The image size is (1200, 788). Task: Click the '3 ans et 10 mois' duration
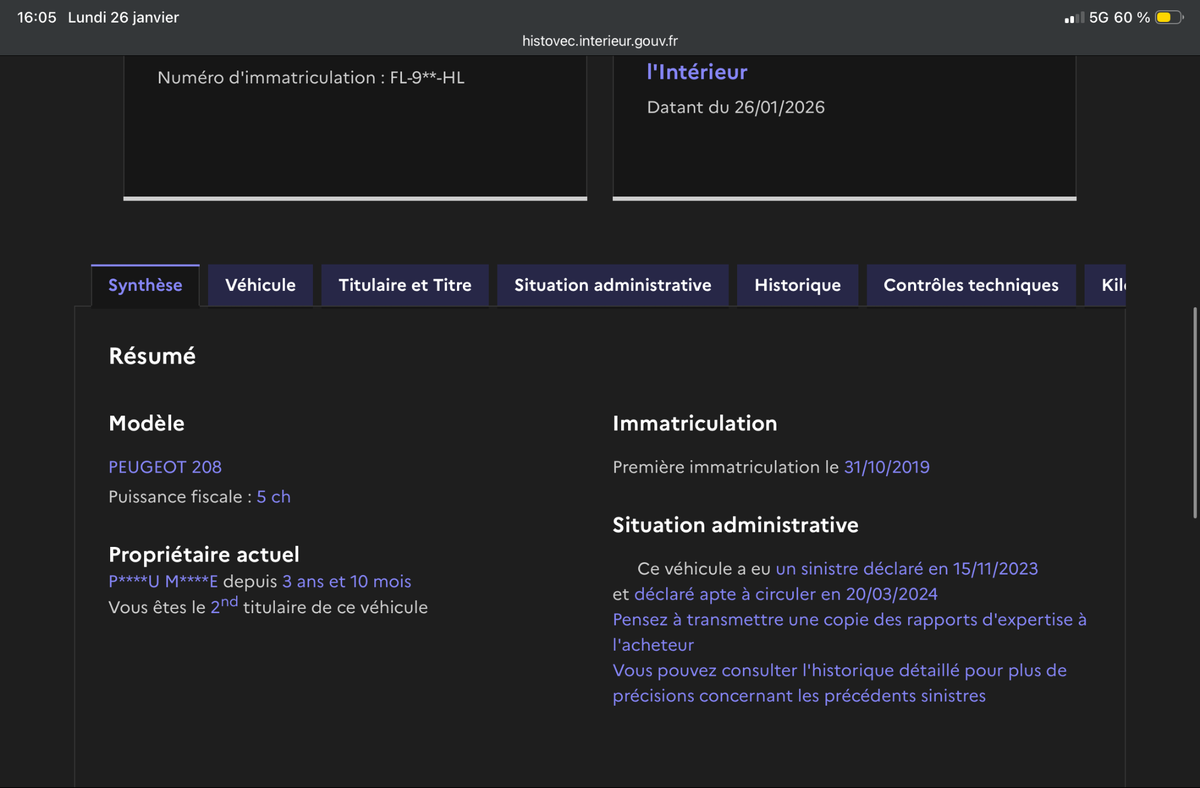(346, 582)
